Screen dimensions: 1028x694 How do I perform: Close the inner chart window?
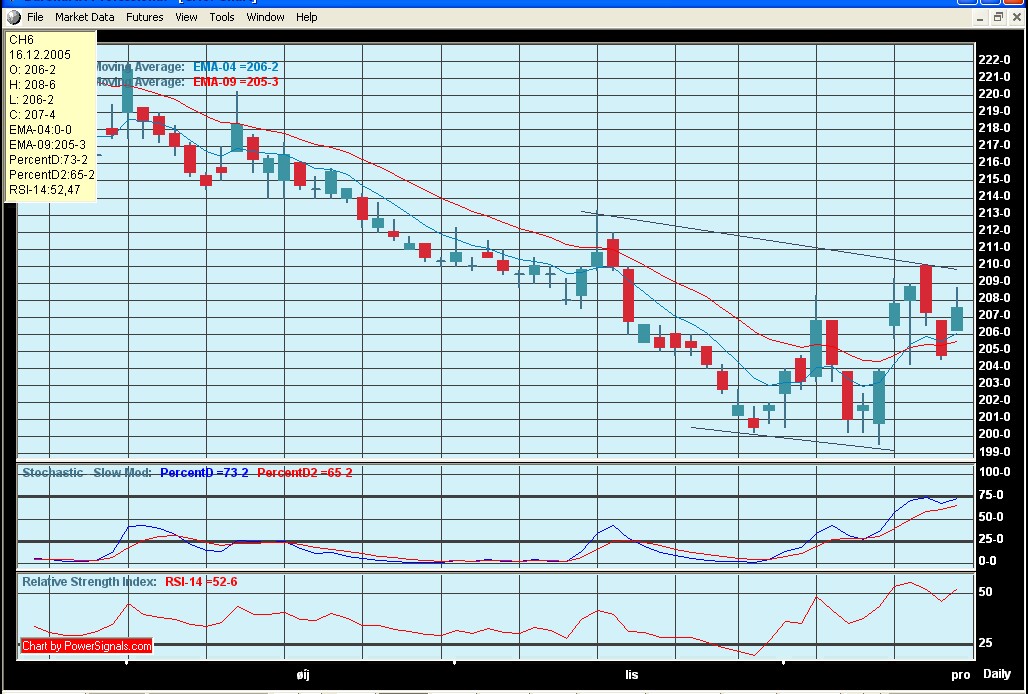[1017, 17]
